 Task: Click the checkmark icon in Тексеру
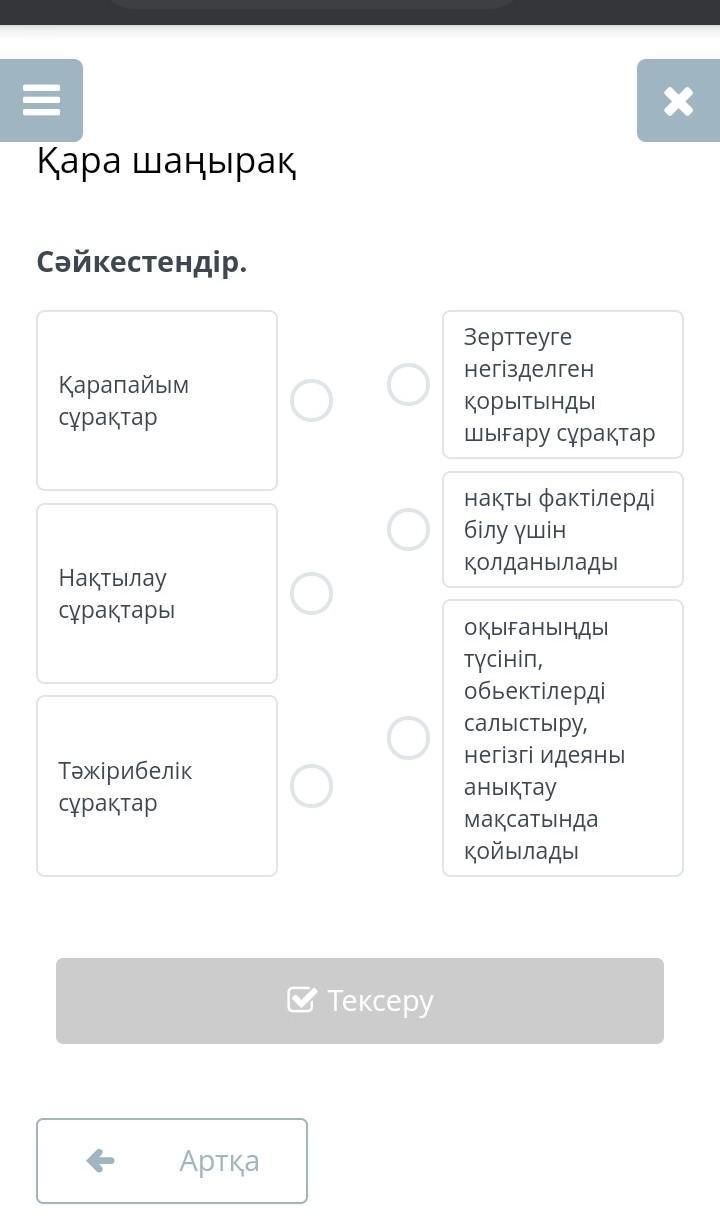(301, 1000)
